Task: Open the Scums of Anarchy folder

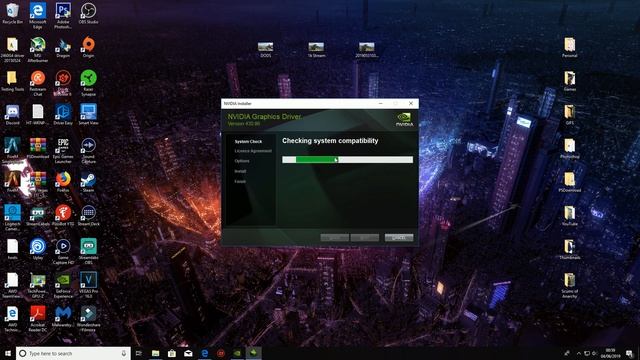Action: (x=569, y=285)
